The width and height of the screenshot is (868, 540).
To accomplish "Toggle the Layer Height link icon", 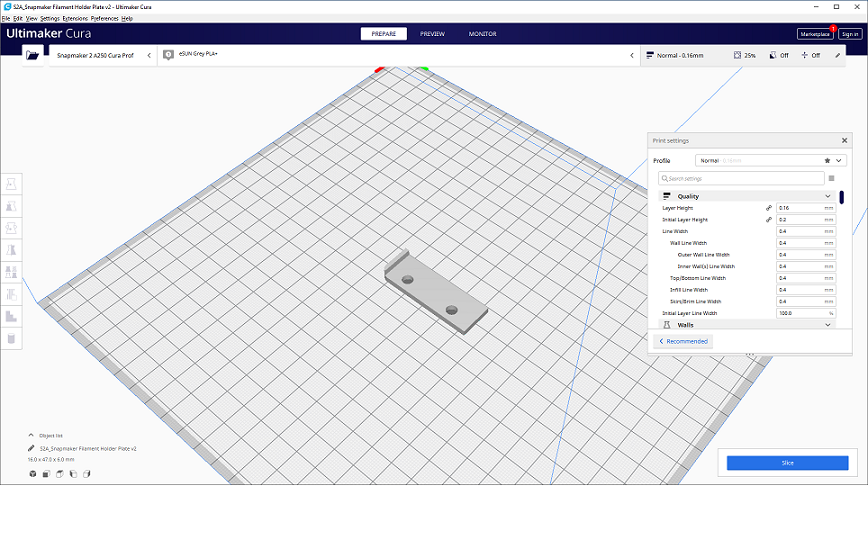I will click(769, 208).
